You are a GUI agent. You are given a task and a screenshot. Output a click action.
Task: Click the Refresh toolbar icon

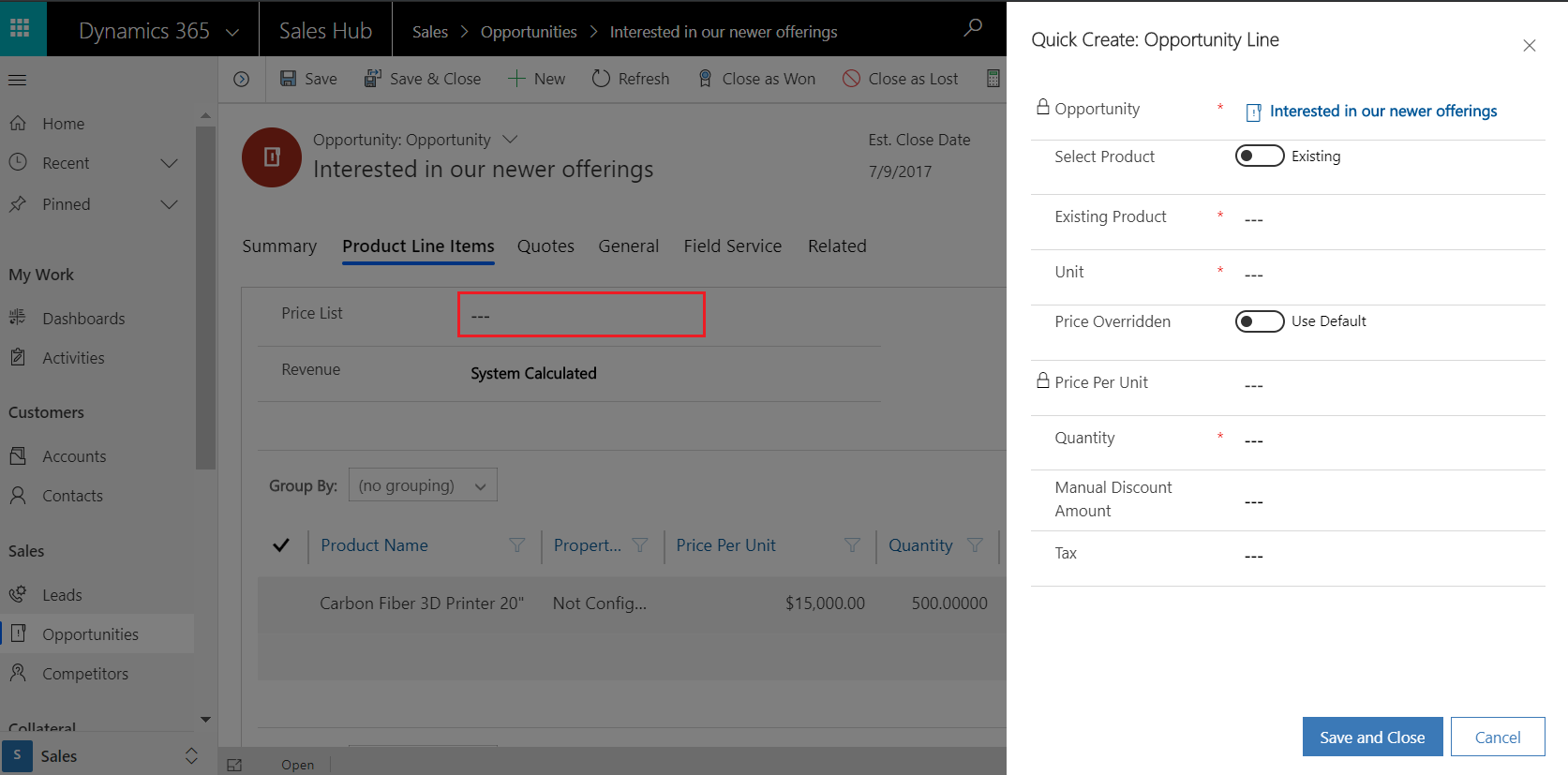(x=602, y=79)
